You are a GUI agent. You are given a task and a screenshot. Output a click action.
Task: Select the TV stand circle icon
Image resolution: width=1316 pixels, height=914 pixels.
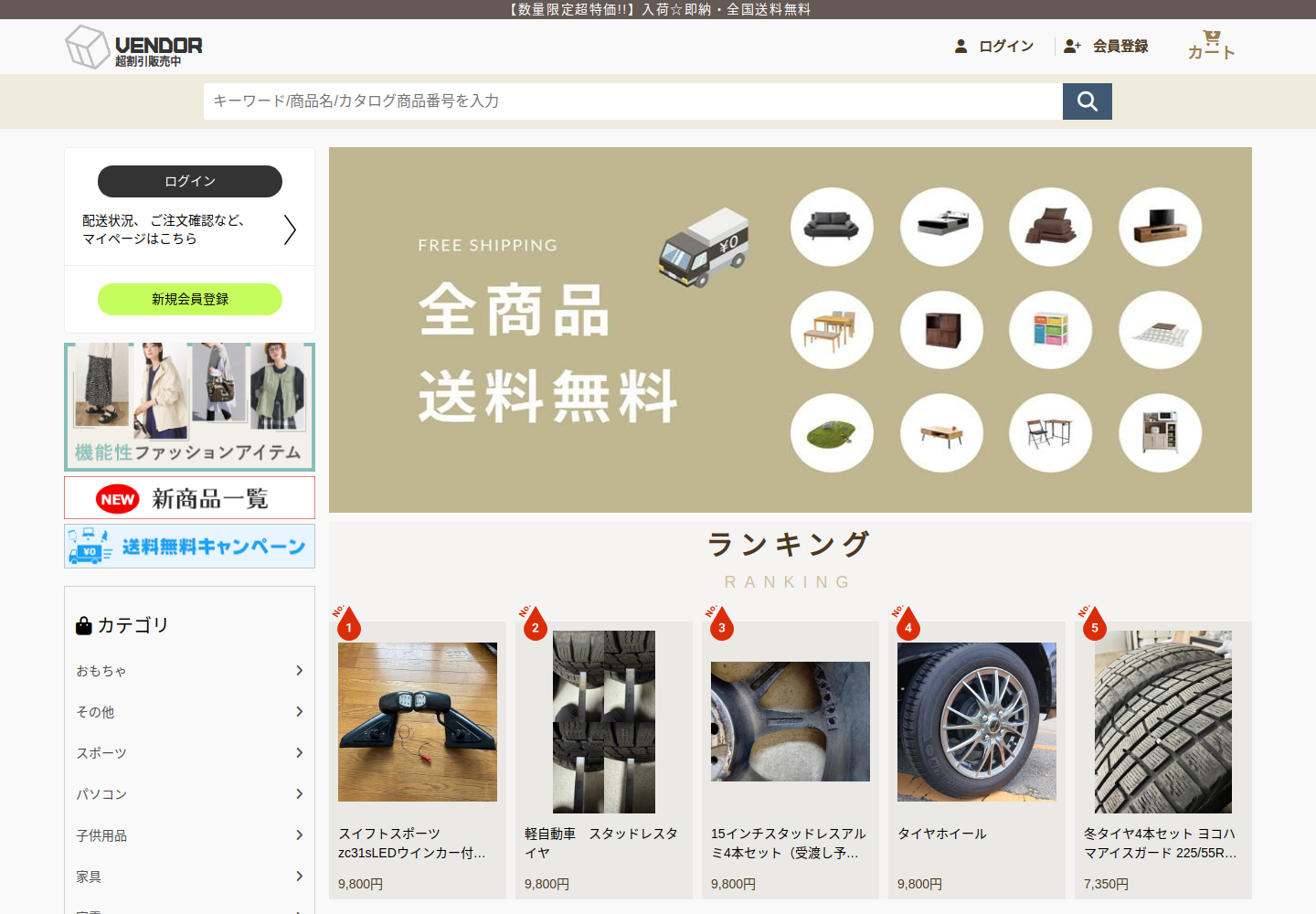[1161, 227]
